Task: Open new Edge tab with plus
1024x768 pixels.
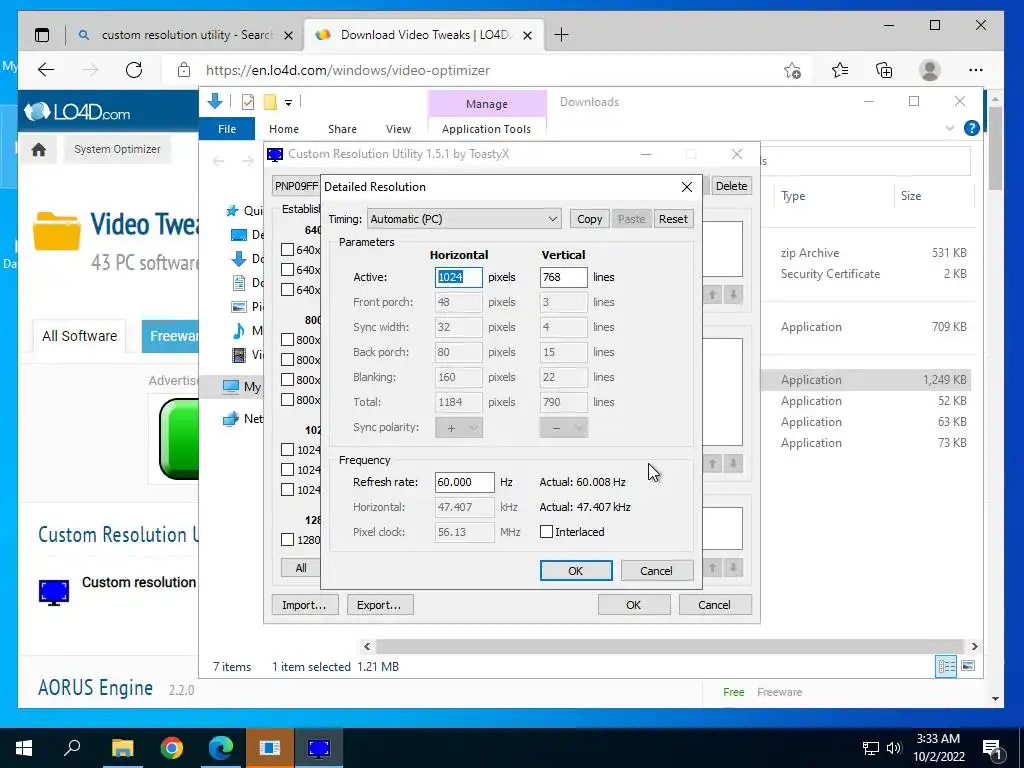Action: click(x=561, y=35)
